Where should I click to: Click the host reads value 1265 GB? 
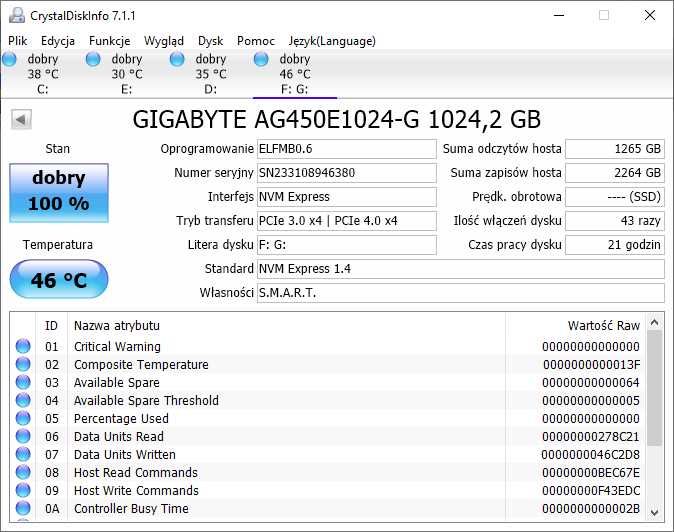615,149
